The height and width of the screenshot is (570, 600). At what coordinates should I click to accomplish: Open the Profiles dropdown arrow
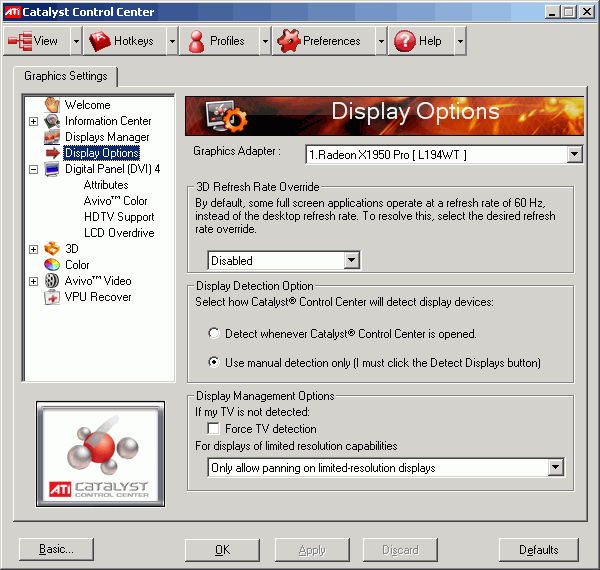point(265,41)
